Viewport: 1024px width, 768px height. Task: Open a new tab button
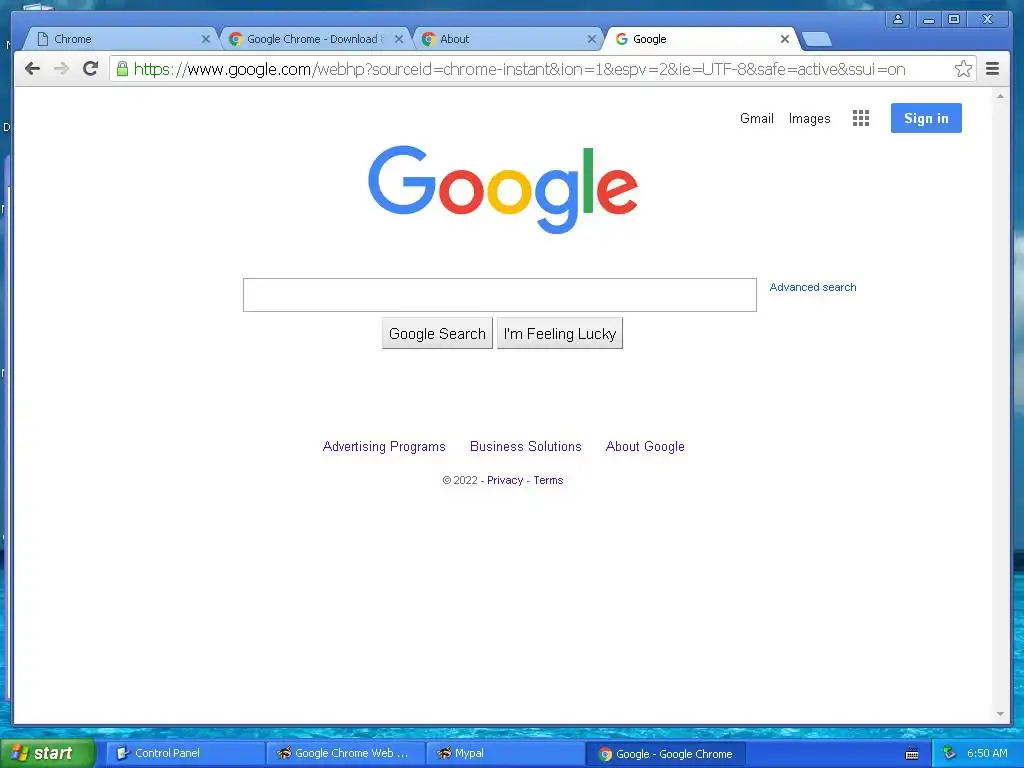816,40
